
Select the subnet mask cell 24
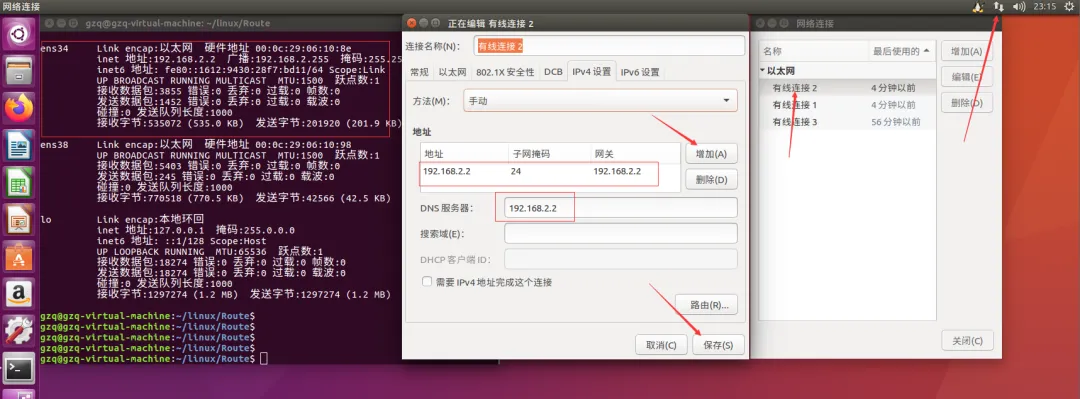point(516,171)
